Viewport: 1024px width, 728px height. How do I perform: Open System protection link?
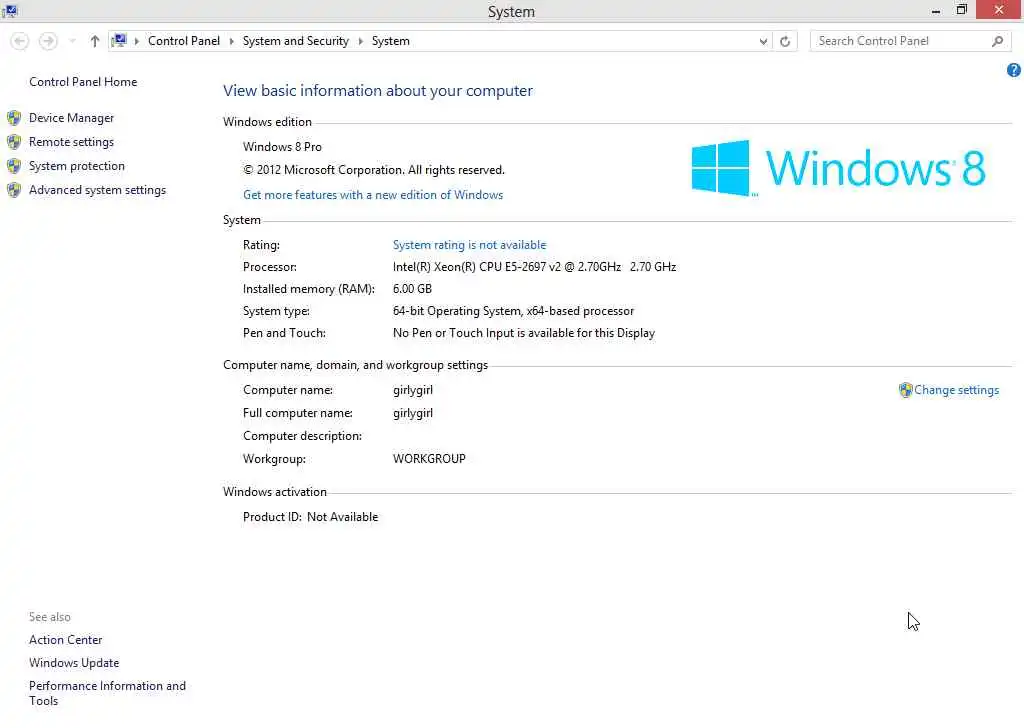point(76,166)
